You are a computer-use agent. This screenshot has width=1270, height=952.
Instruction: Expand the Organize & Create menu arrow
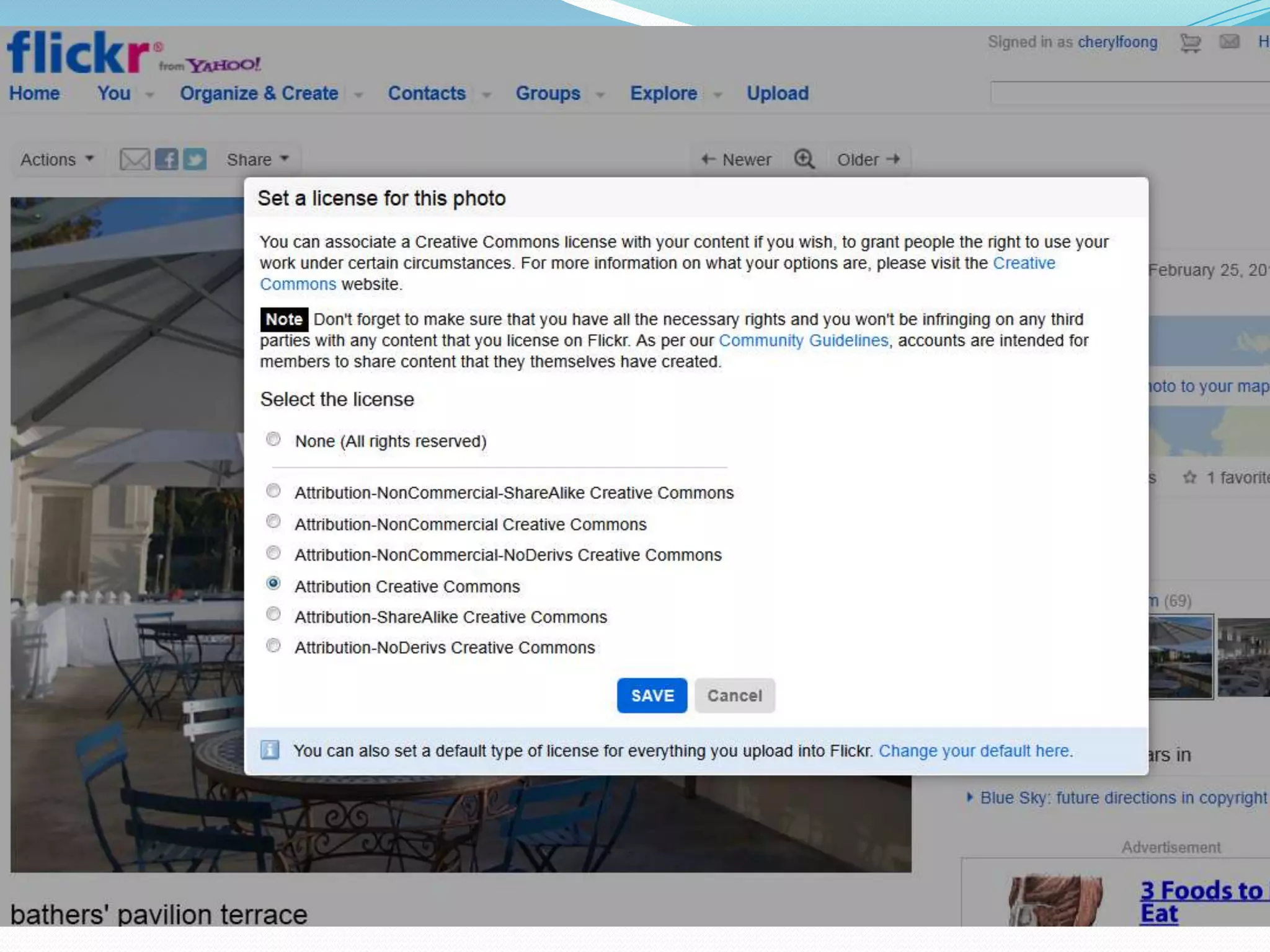pyautogui.click(x=358, y=95)
